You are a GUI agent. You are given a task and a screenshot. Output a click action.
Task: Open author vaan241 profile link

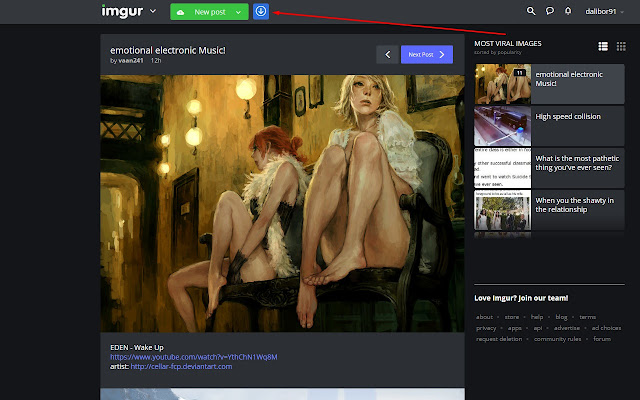[131, 60]
